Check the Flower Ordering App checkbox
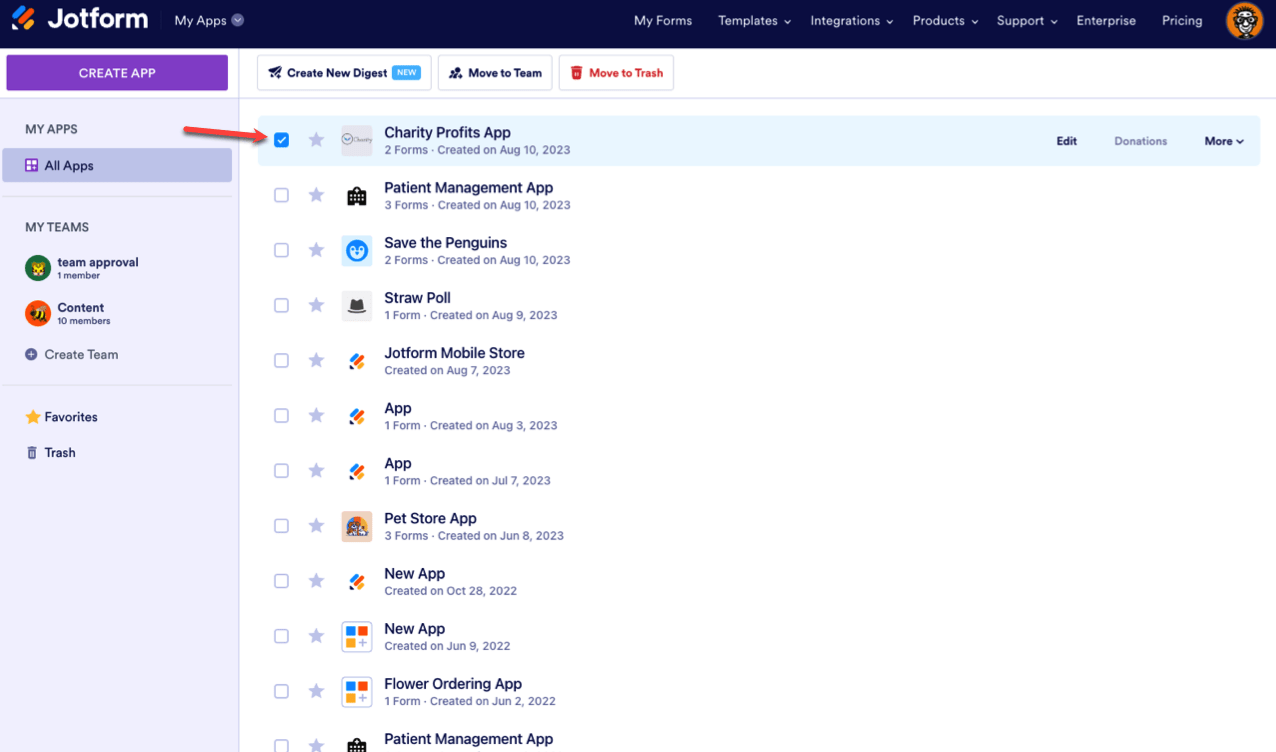 tap(281, 691)
